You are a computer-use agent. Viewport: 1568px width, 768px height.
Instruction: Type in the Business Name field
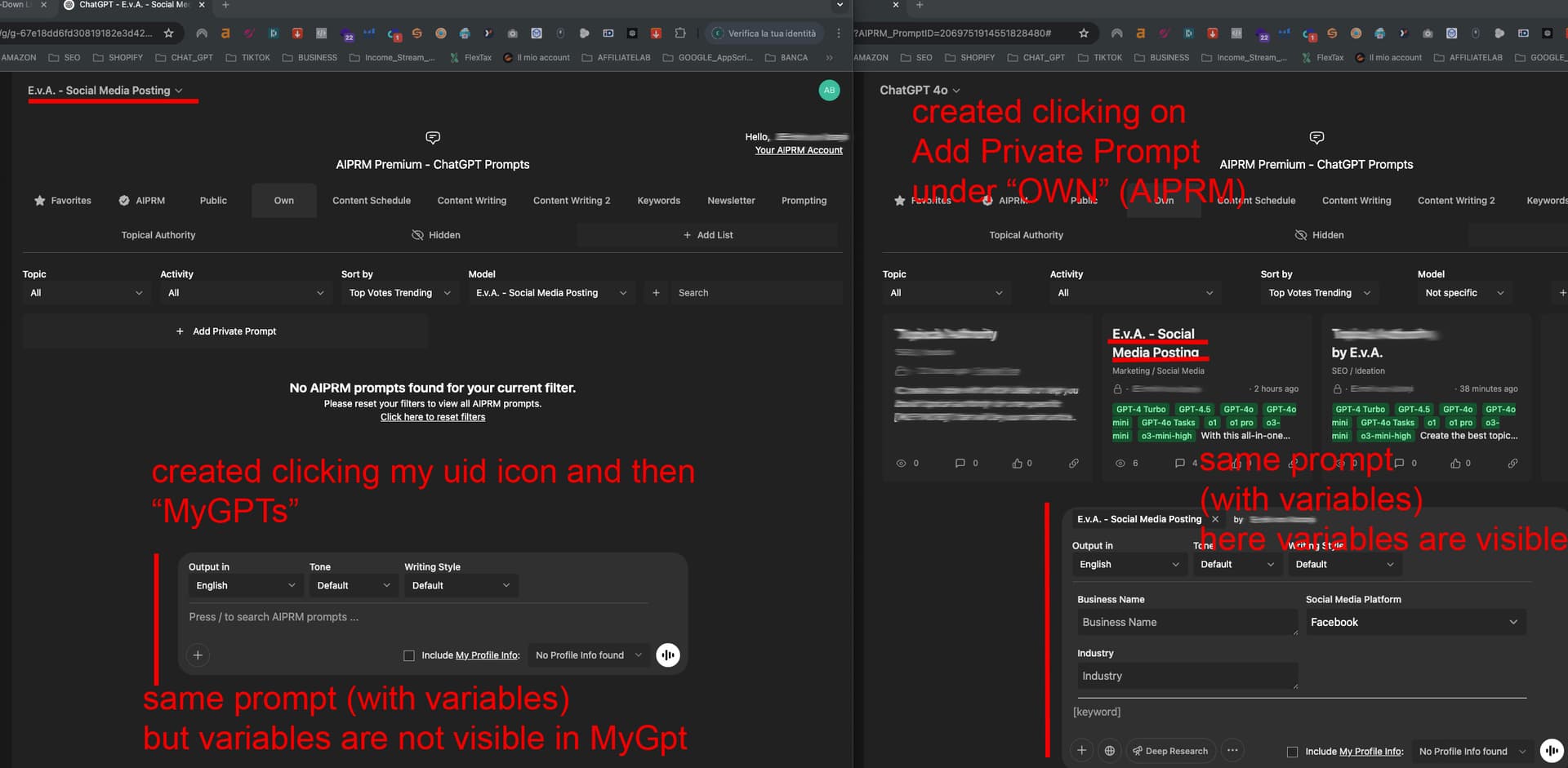tap(1186, 622)
